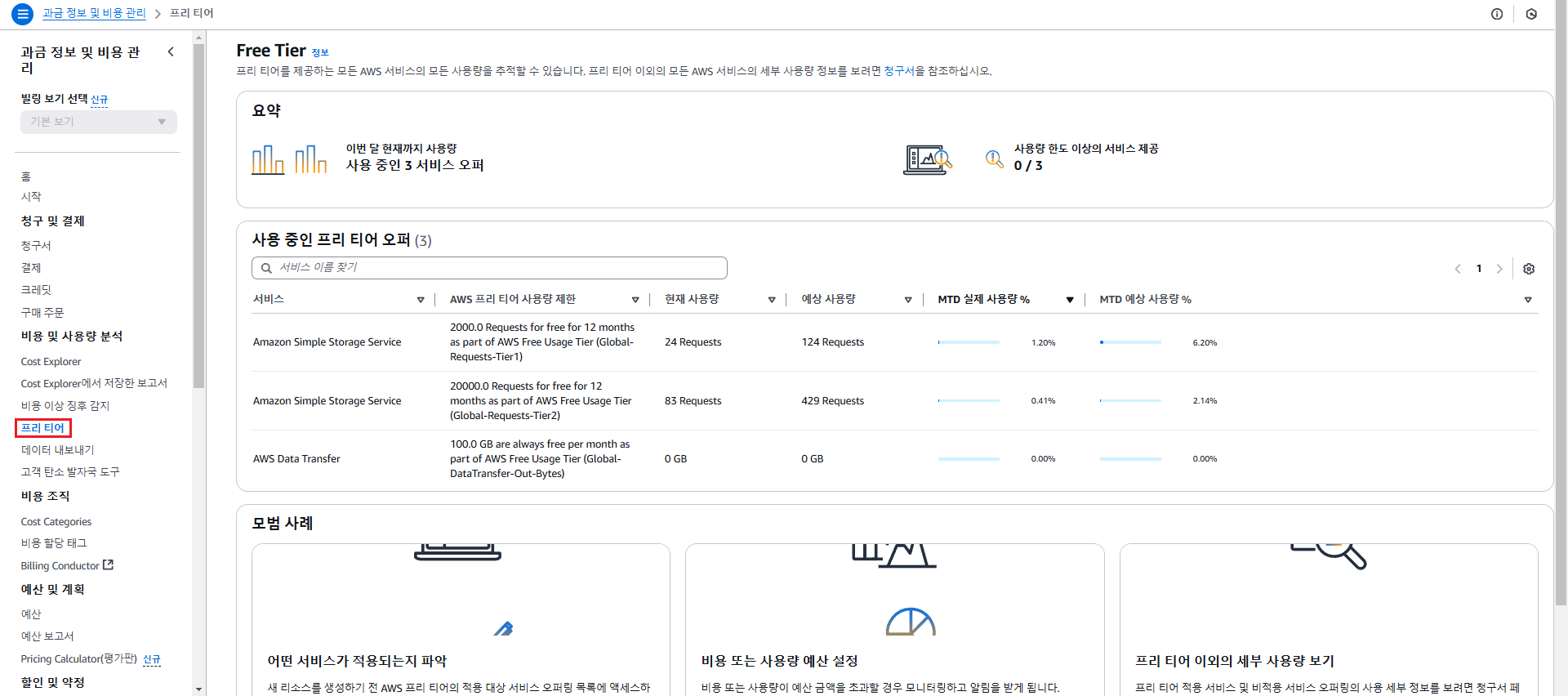The height and width of the screenshot is (696, 1568).
Task: Open 청구서 in the sidebar
Action: pos(36,246)
